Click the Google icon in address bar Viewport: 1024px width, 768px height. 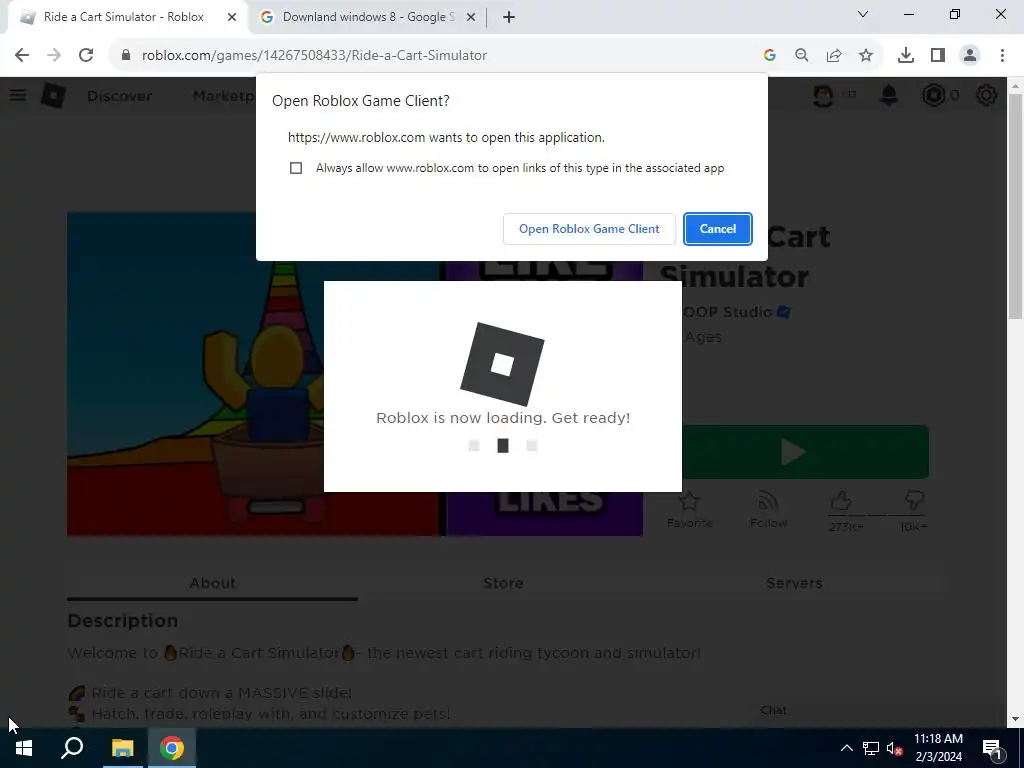pos(770,55)
